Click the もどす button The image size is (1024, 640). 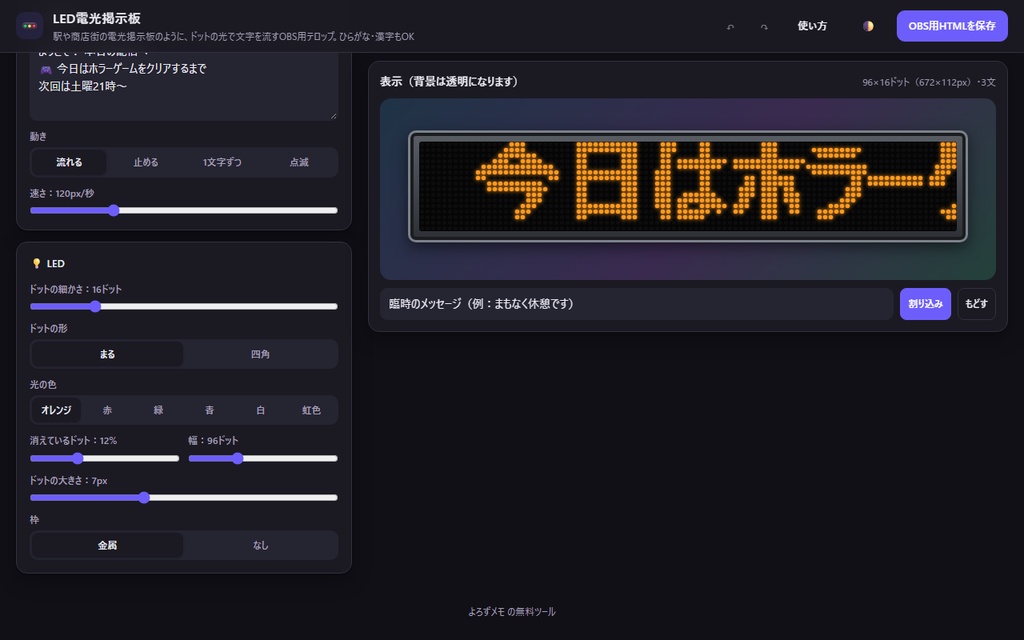click(x=976, y=304)
